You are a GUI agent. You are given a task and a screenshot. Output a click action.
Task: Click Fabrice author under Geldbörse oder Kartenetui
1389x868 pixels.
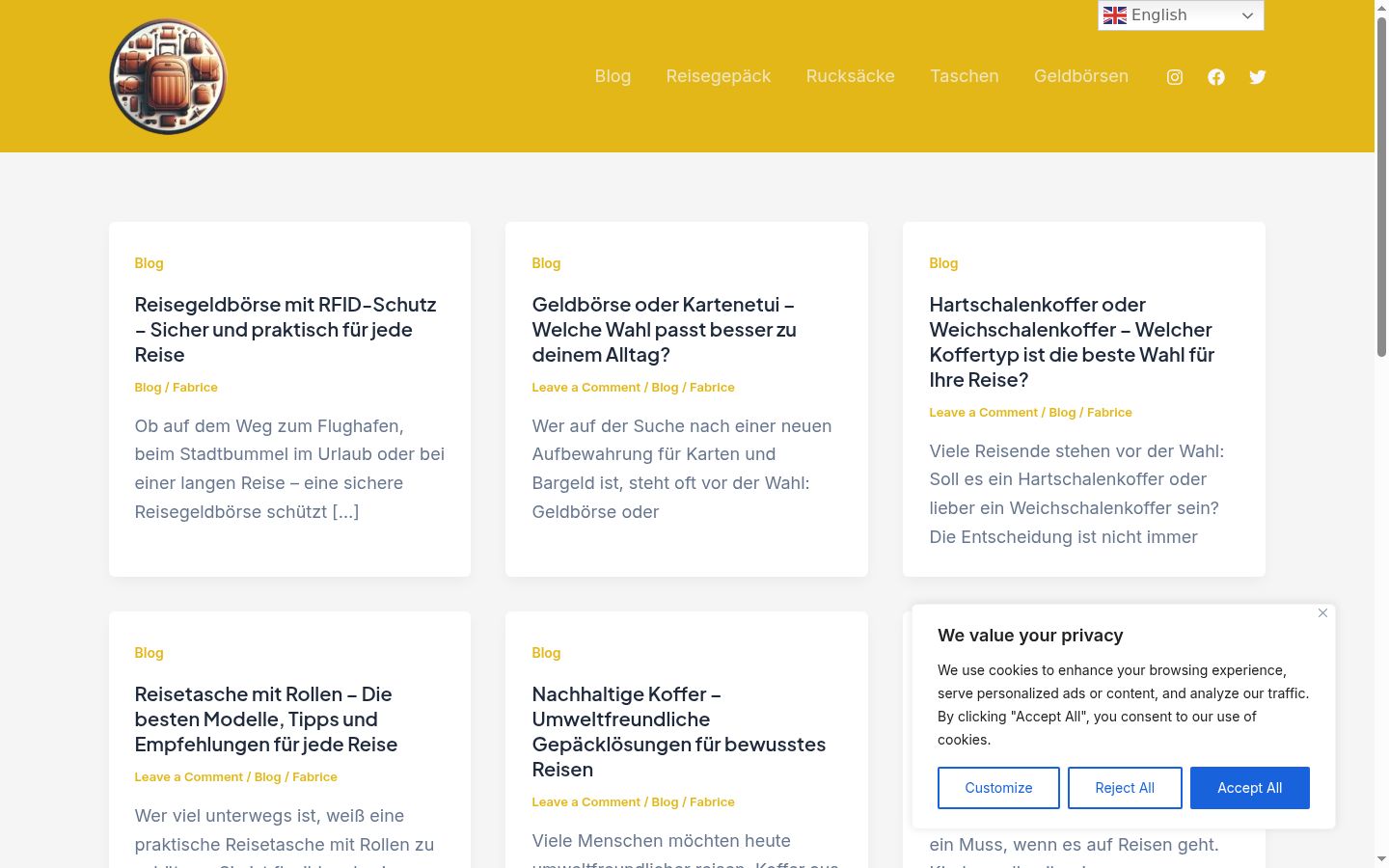click(x=712, y=388)
